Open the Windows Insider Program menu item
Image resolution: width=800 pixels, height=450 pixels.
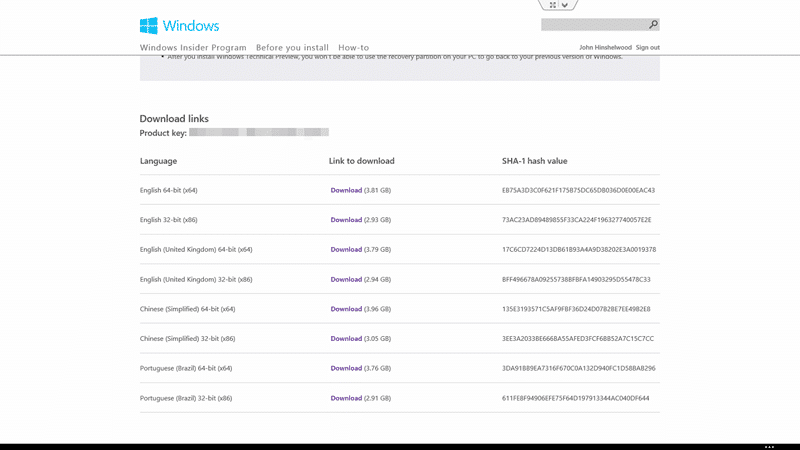(x=193, y=47)
